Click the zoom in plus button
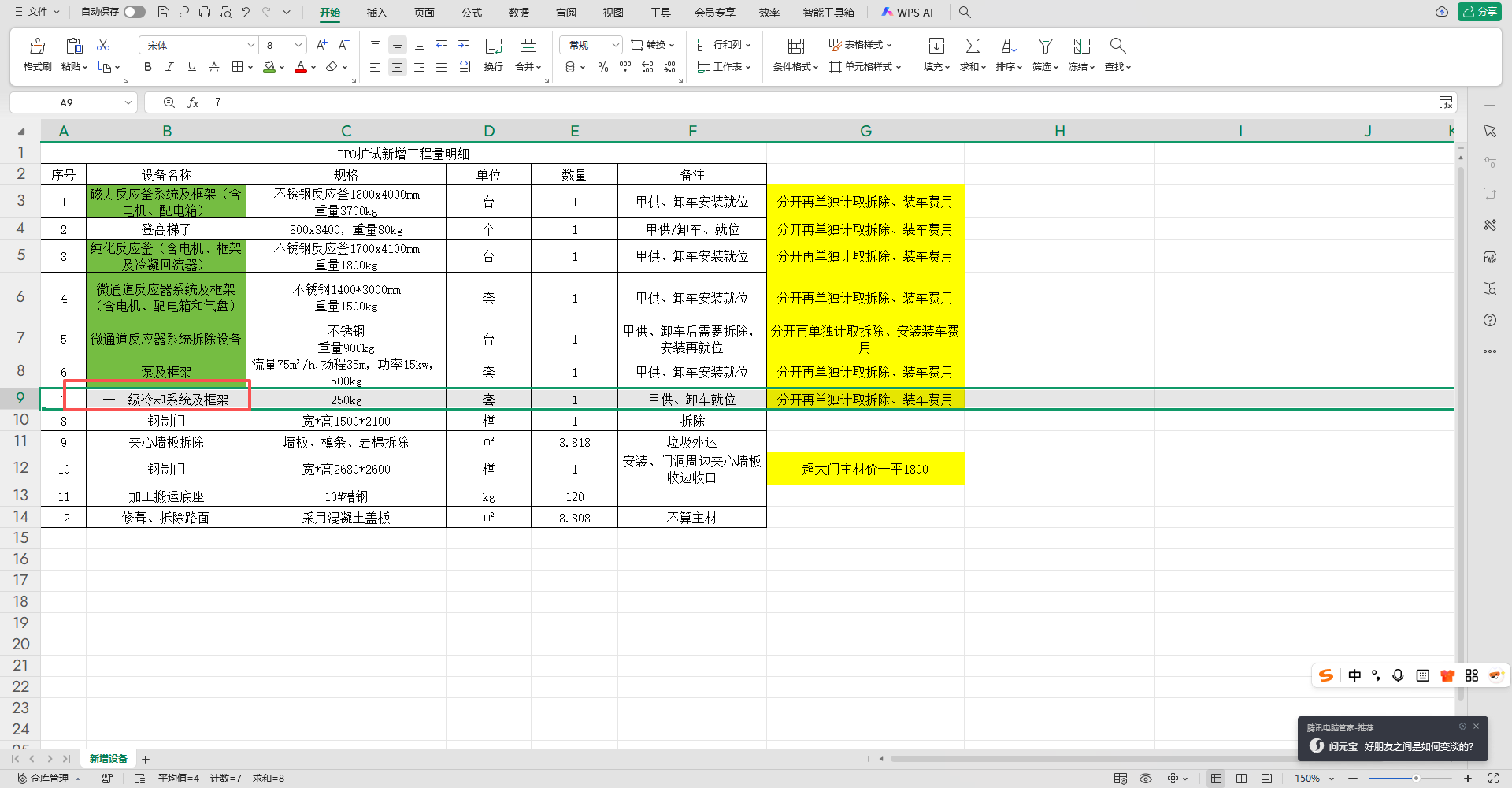The image size is (1512, 788). [x=1468, y=779]
